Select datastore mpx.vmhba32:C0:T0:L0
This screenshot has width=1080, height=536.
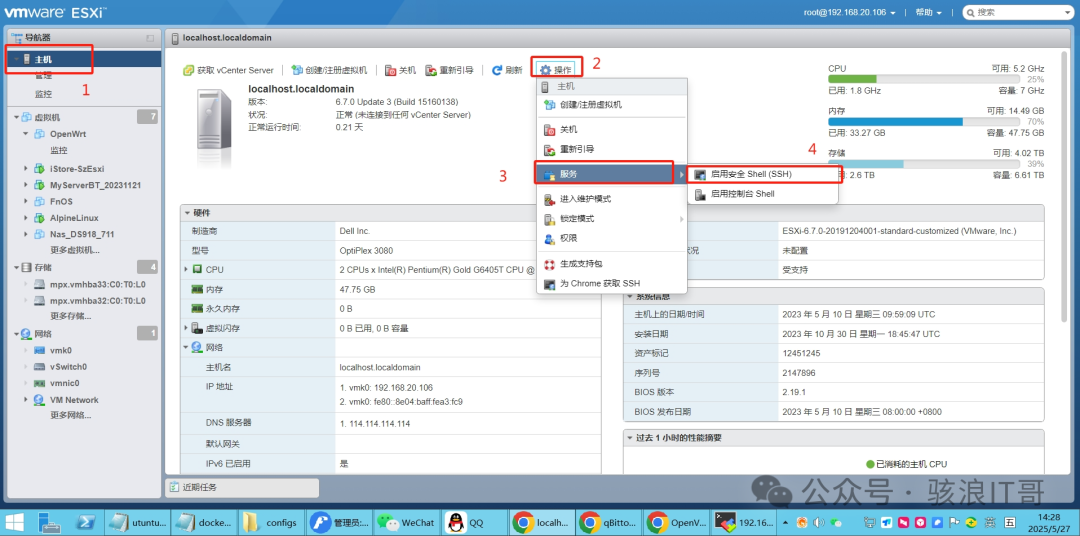click(x=97, y=301)
